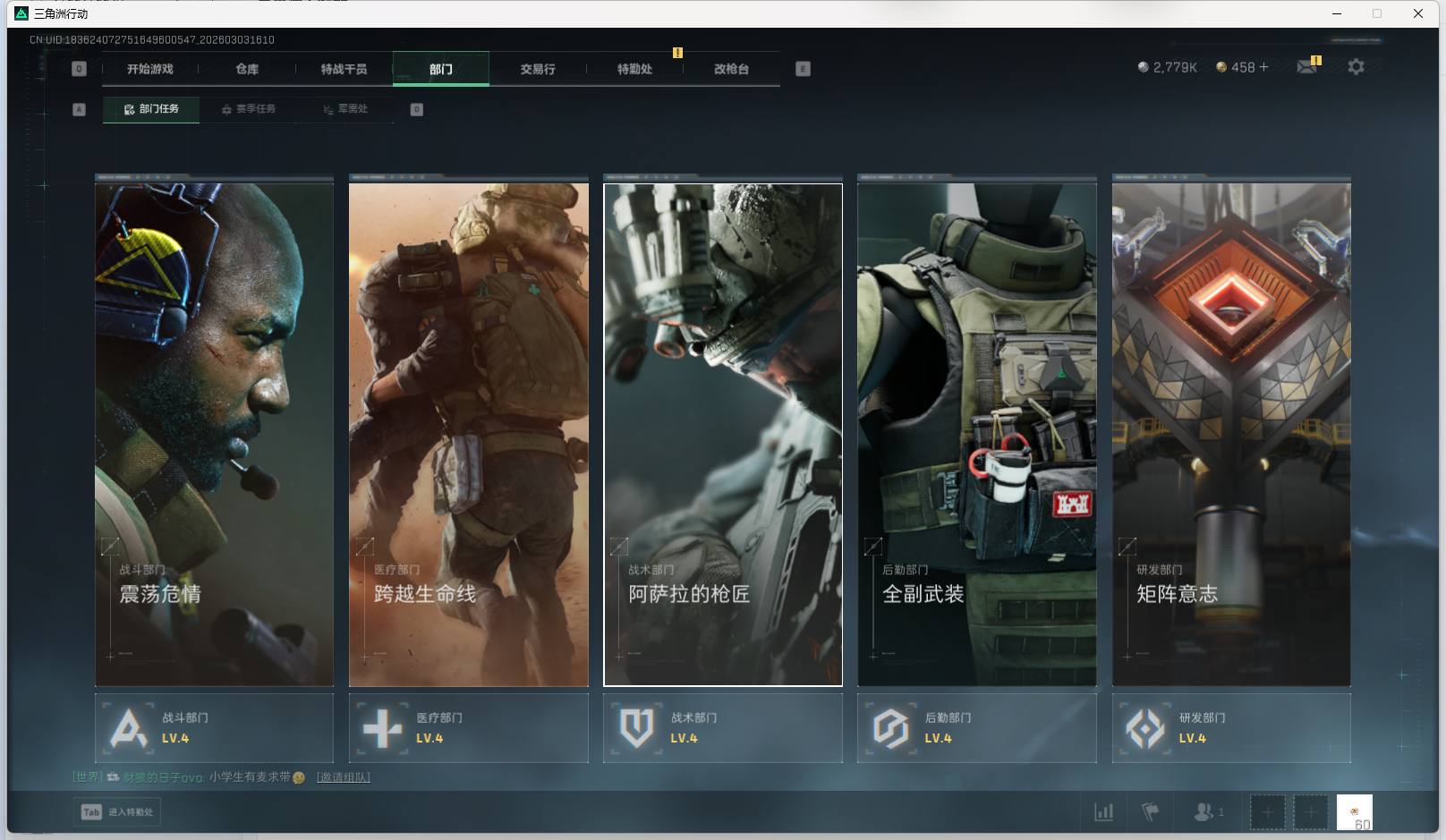1446x840 pixels.
Task: Click the 医疗部门 cross emblem icon
Action: pos(382,728)
